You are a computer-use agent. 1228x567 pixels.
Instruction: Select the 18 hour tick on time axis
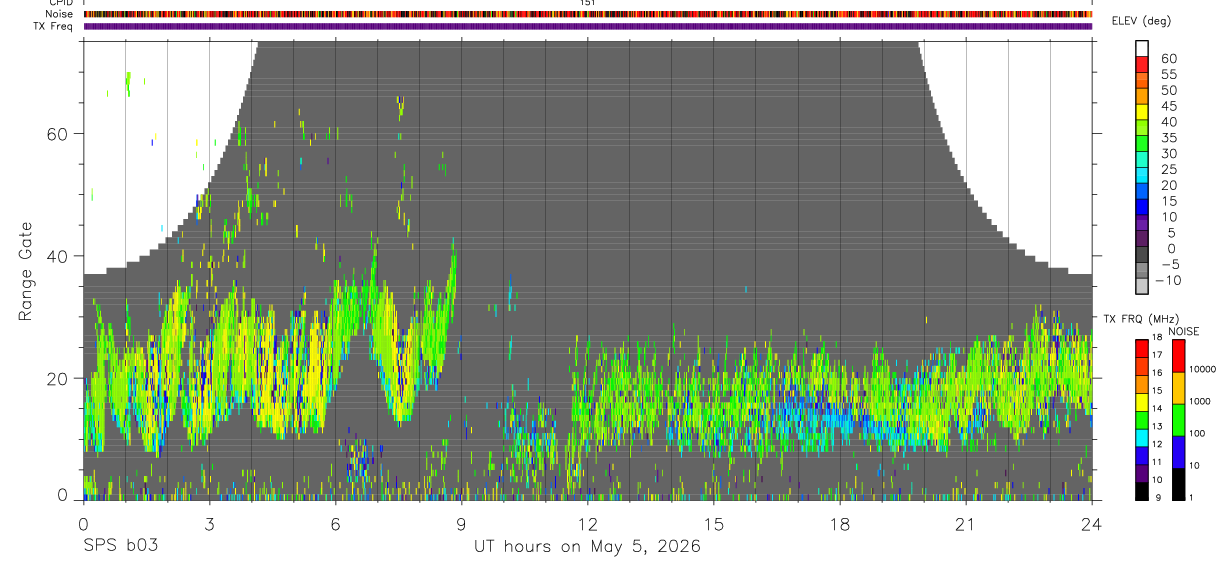click(x=840, y=524)
